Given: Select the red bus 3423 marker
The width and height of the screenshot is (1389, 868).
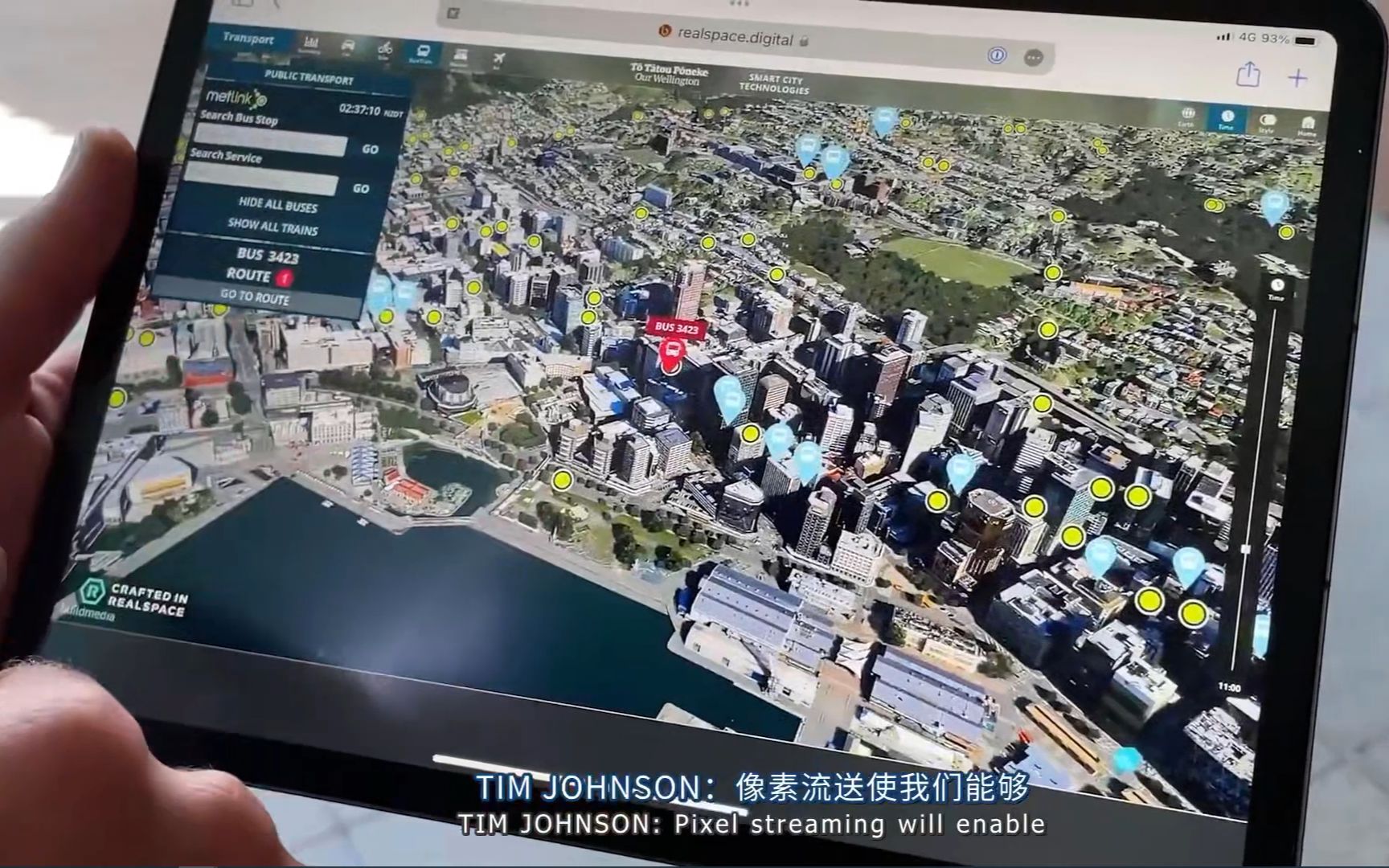Looking at the screenshot, I should (671, 355).
